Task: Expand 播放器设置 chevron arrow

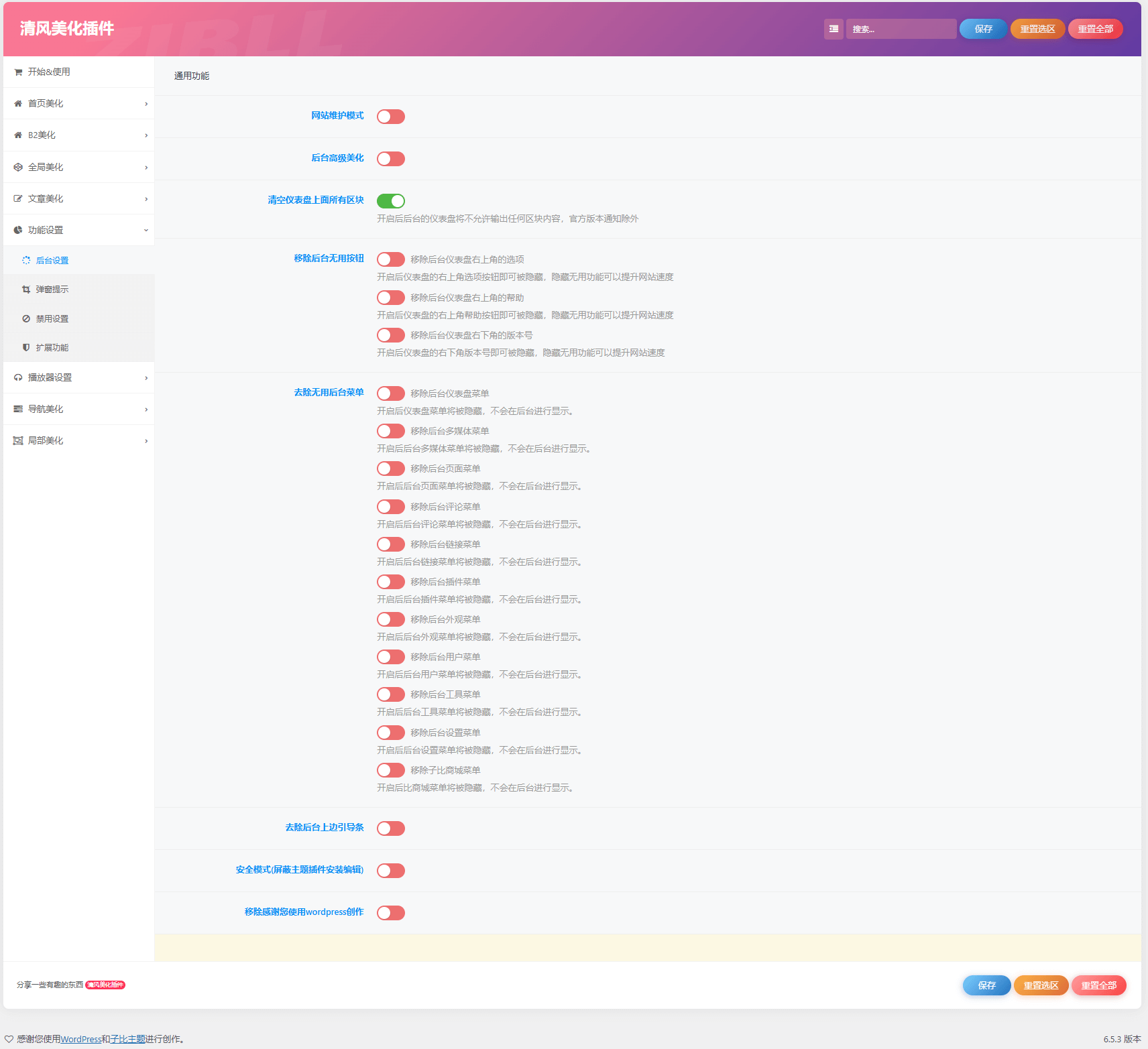Action: [x=146, y=378]
